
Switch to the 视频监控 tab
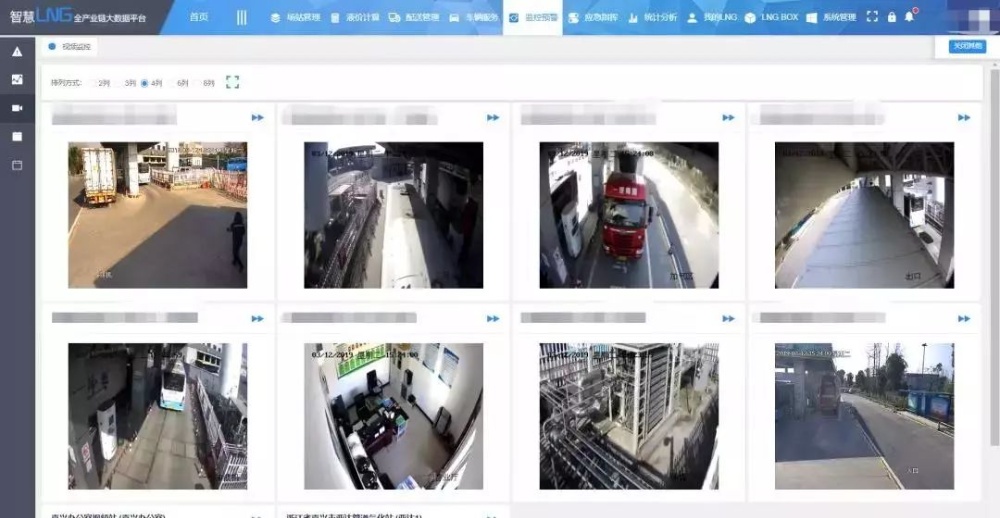(x=70, y=47)
